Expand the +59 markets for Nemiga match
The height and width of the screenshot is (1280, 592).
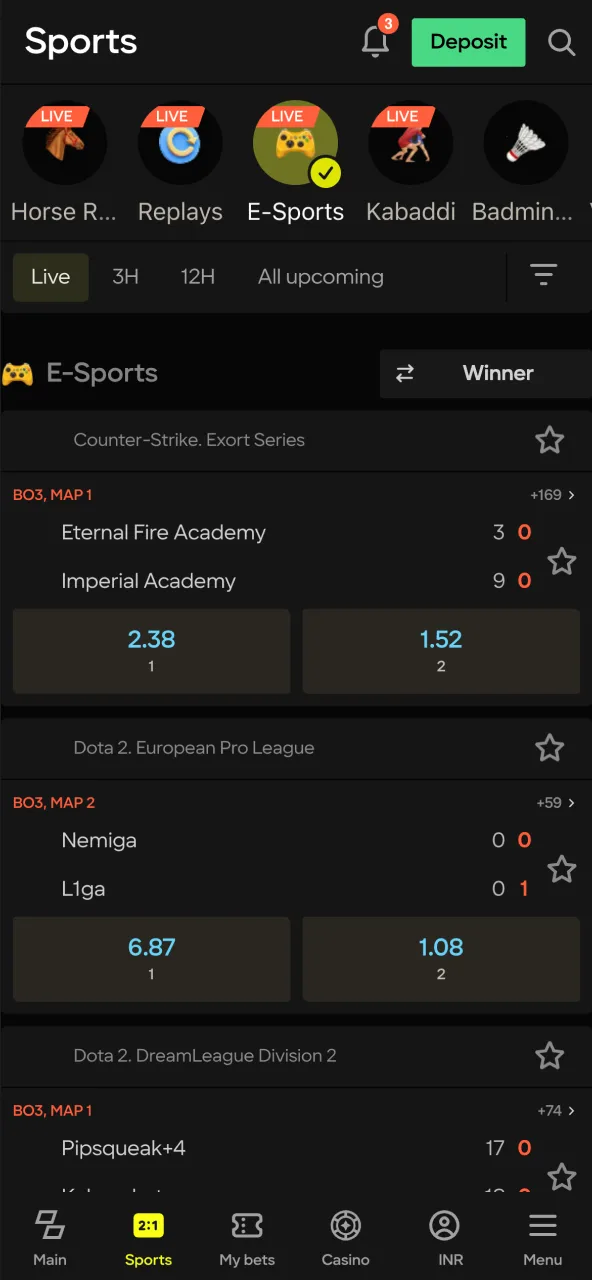(x=551, y=802)
